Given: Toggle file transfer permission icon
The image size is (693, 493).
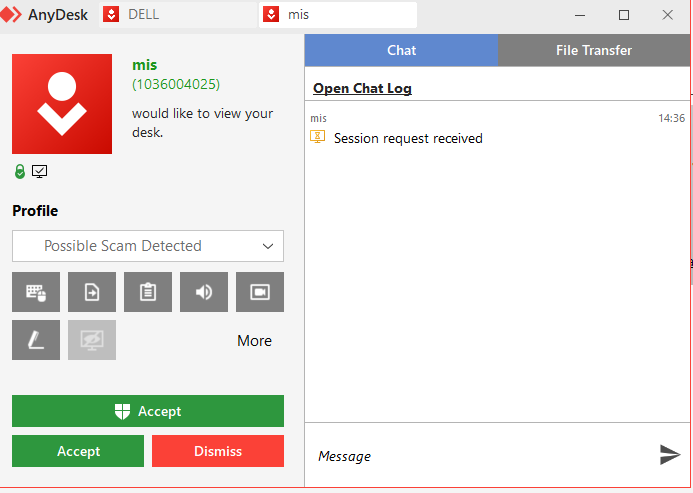Looking at the screenshot, I should point(92,292).
